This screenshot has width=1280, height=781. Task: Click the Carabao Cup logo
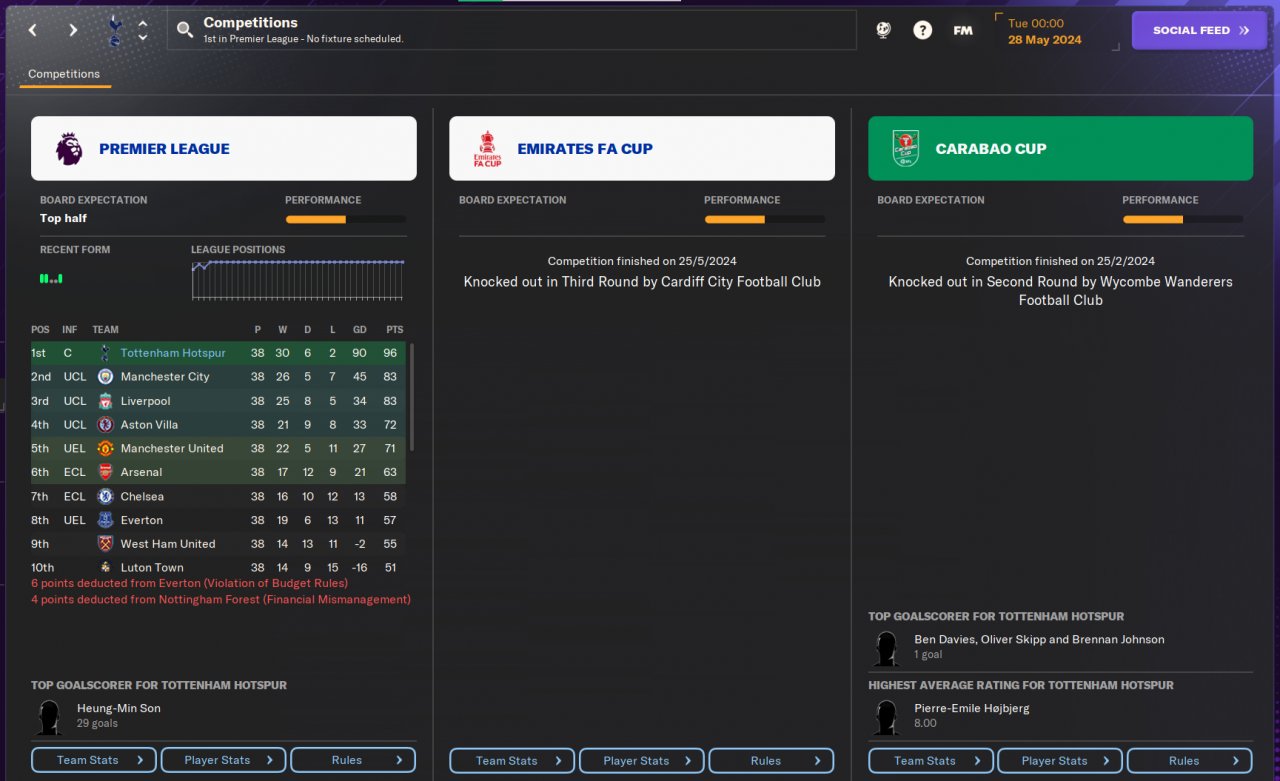pyautogui.click(x=905, y=149)
